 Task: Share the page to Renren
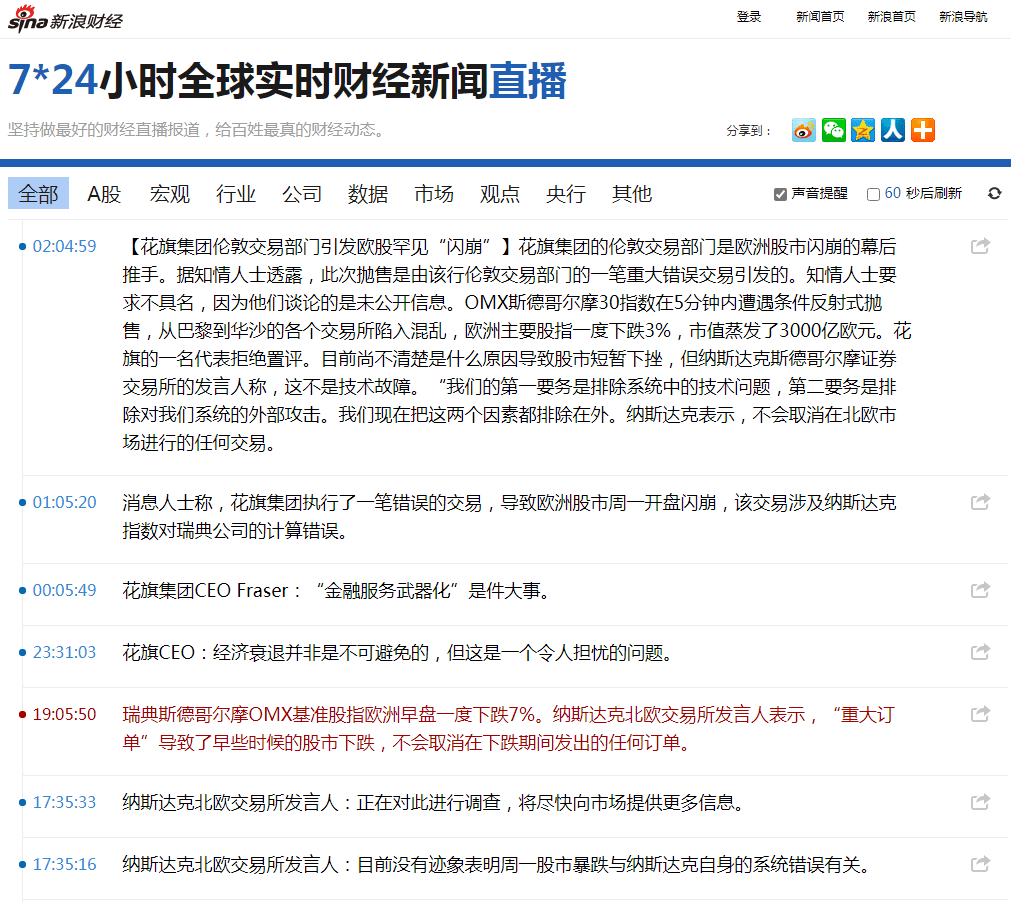(x=893, y=130)
